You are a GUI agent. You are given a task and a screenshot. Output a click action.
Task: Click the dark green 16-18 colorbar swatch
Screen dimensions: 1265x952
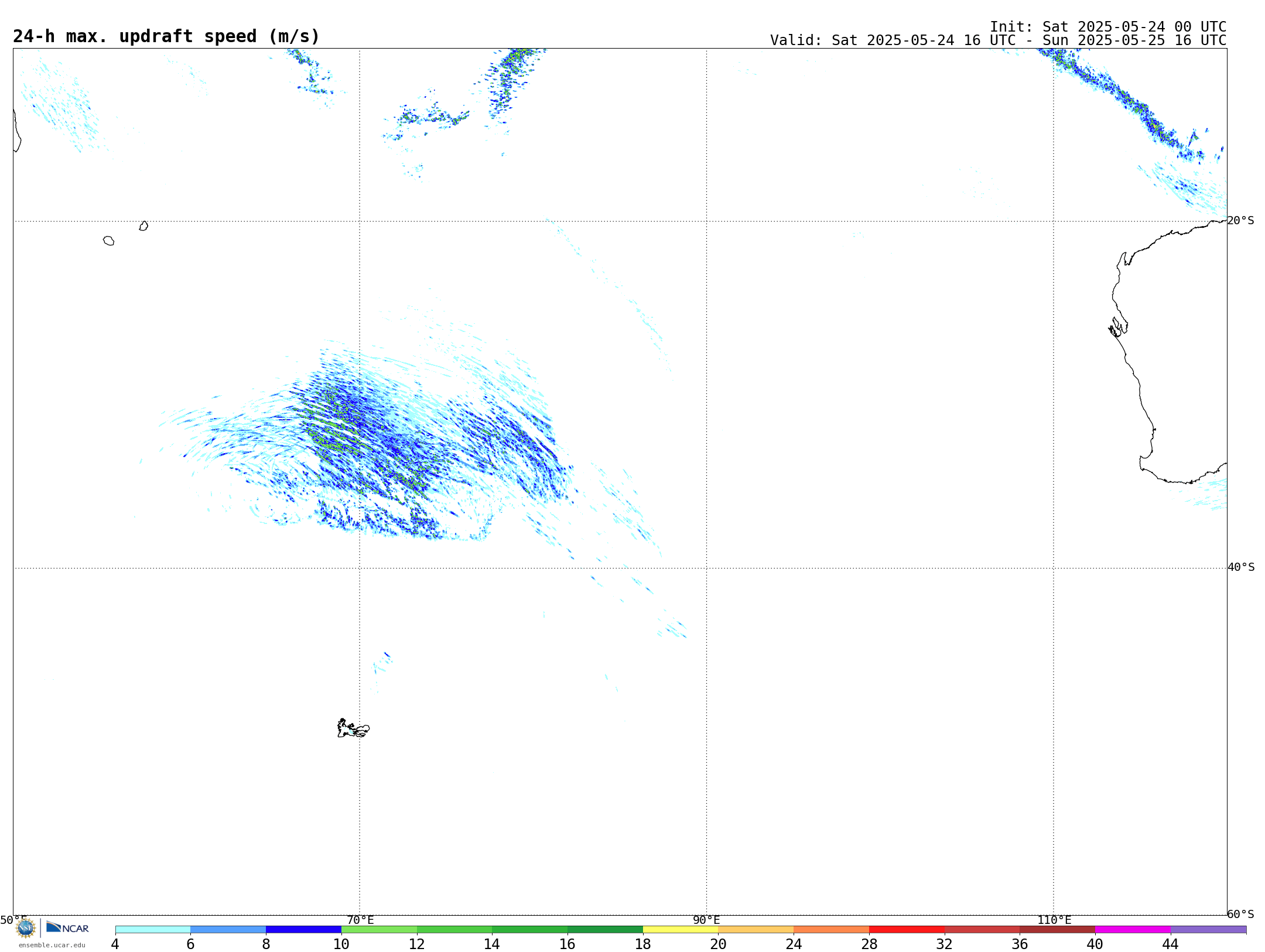(x=605, y=929)
